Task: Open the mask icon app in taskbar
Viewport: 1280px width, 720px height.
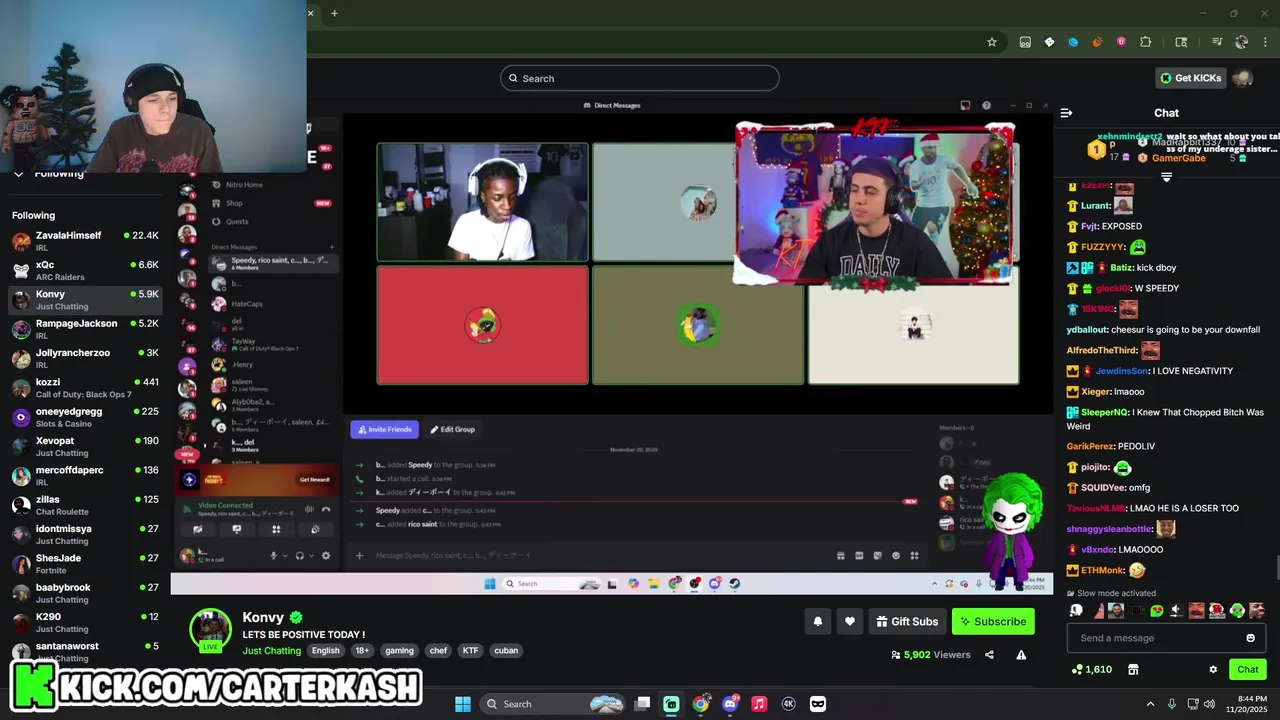Action: (x=817, y=704)
